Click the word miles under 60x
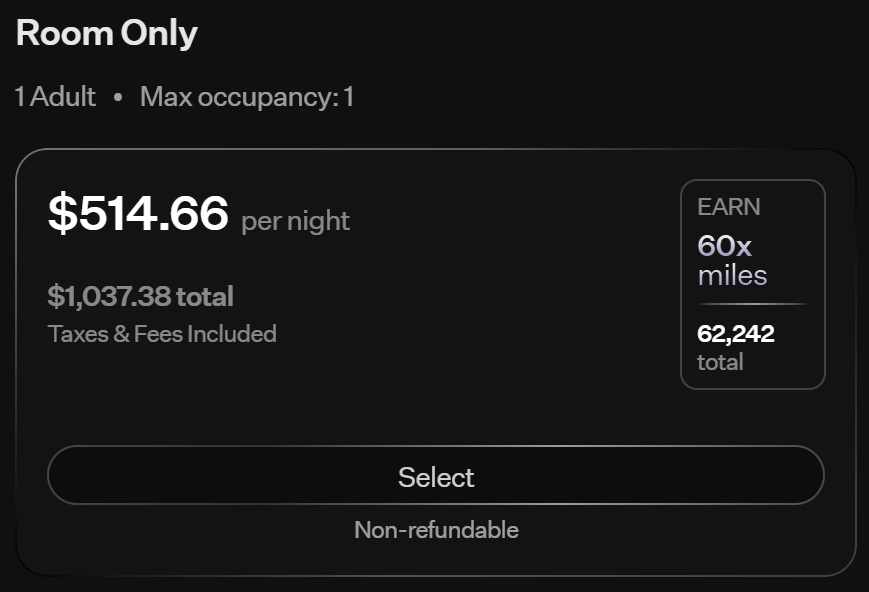The image size is (869, 592). pyautogui.click(x=732, y=275)
